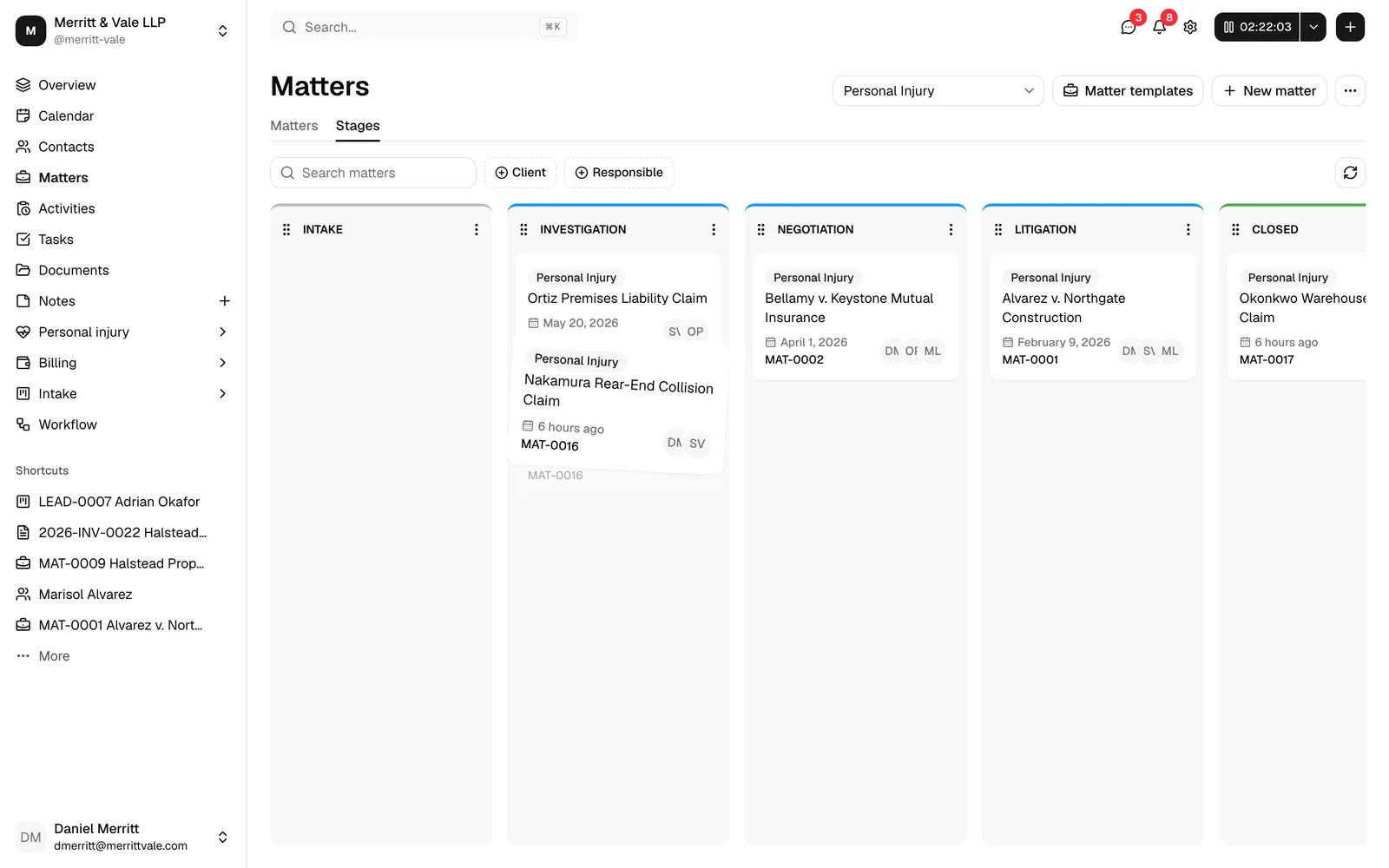1389x868 pixels.
Task: Open the INVESTIGATION column options menu
Action: pyautogui.click(x=714, y=229)
